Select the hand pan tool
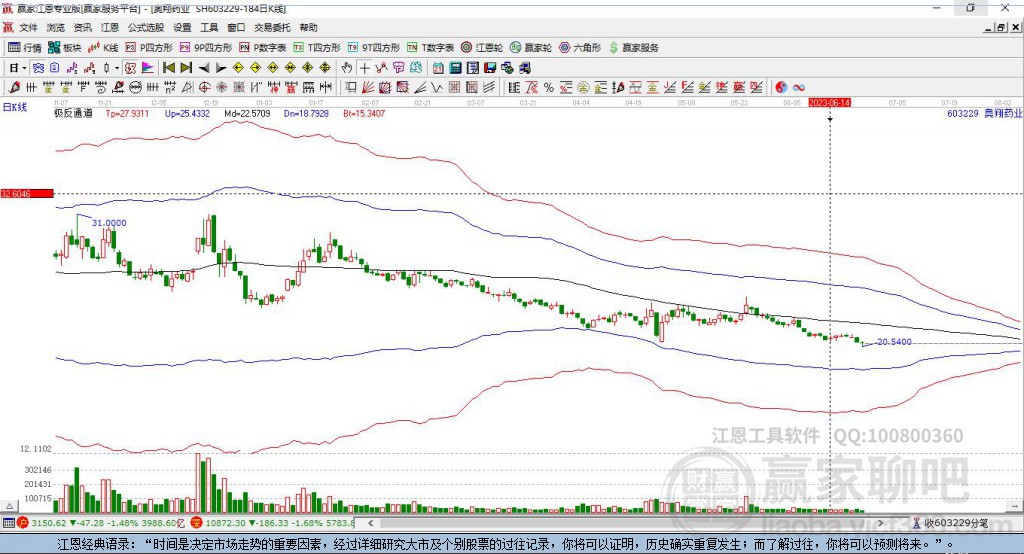 (347, 68)
